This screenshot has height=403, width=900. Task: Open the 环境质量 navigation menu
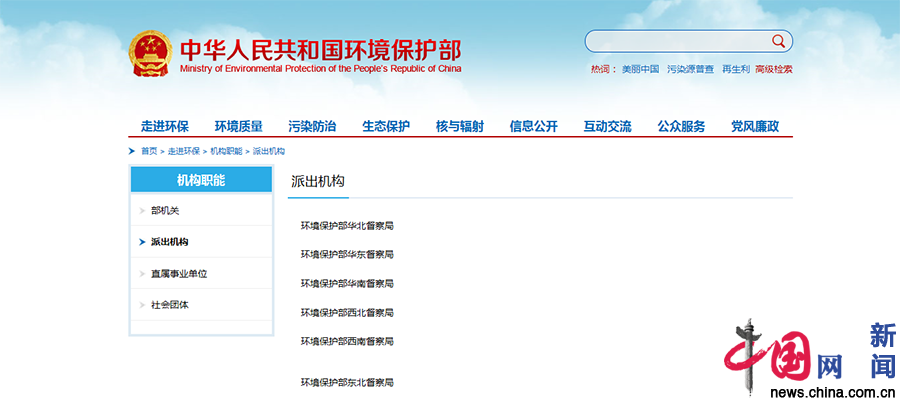pyautogui.click(x=239, y=126)
